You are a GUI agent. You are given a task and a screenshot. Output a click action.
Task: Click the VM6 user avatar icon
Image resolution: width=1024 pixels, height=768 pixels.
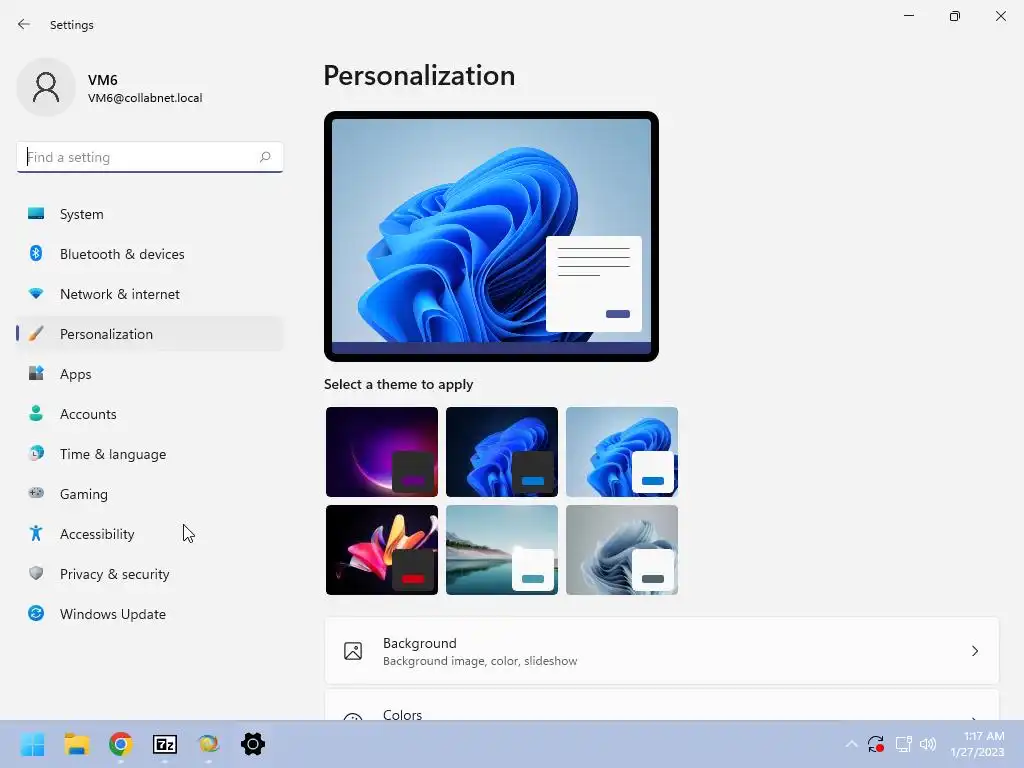pyautogui.click(x=46, y=87)
